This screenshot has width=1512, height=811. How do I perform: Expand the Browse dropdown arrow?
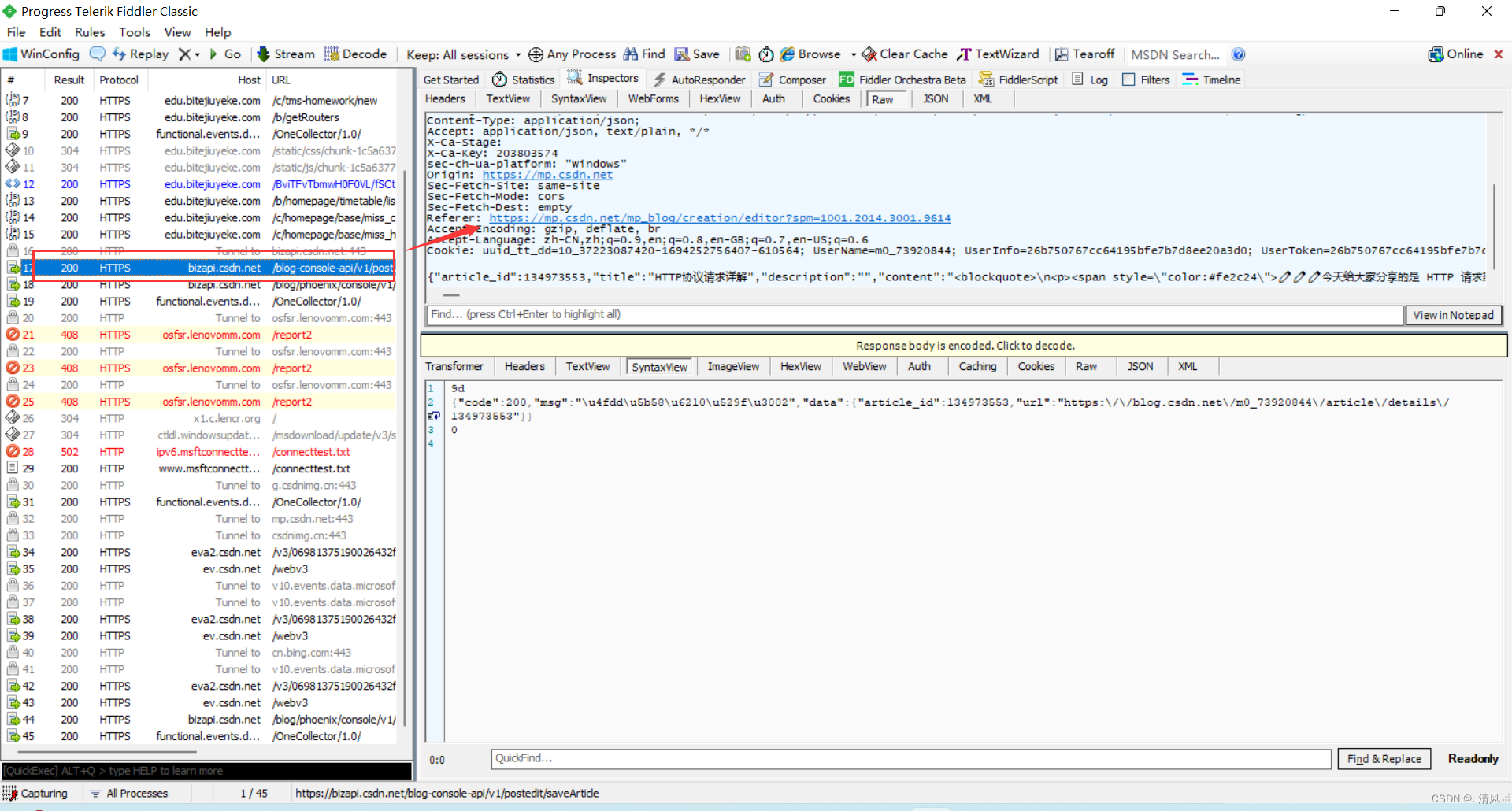click(854, 54)
